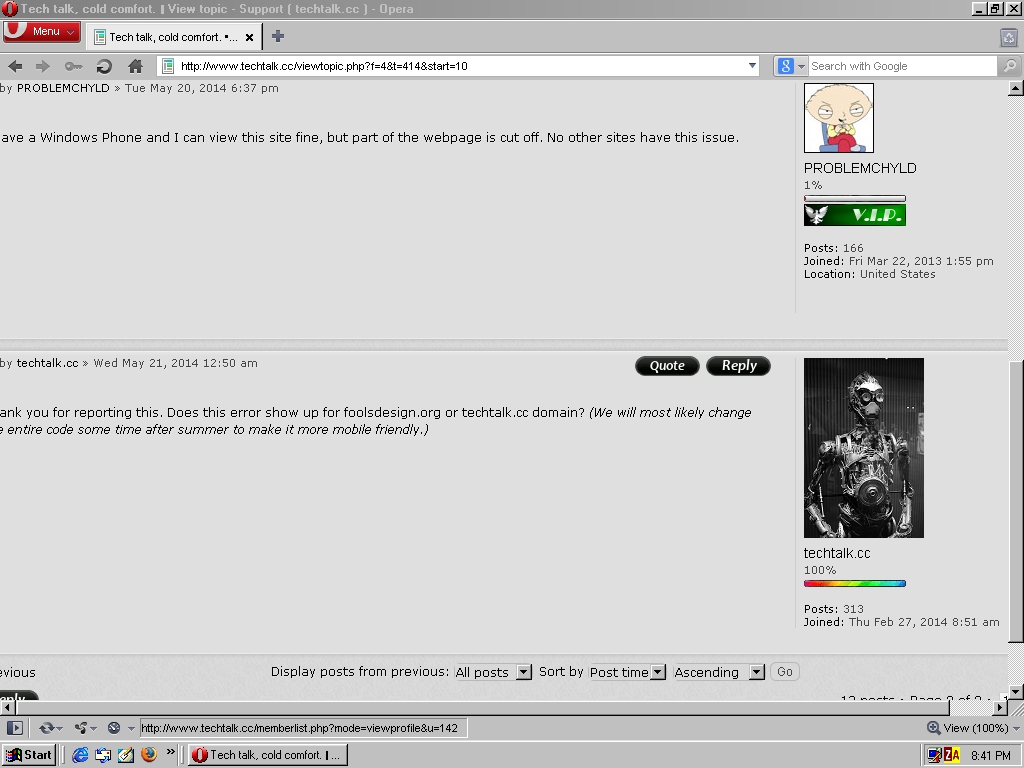Expand the address bar history dropdown
Image resolution: width=1024 pixels, height=768 pixels.
point(752,66)
